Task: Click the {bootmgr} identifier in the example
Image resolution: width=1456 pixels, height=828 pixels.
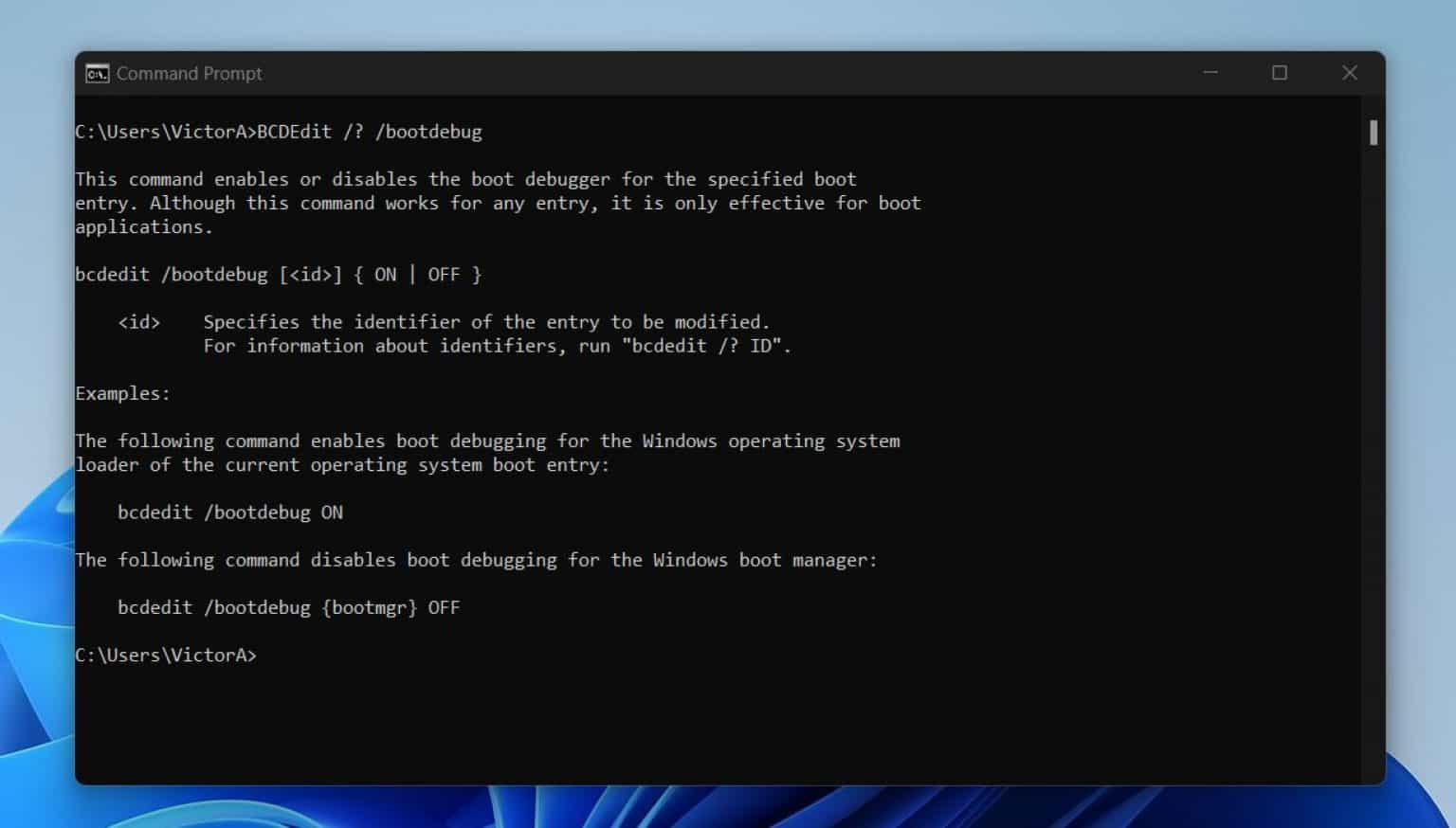Action: point(372,607)
